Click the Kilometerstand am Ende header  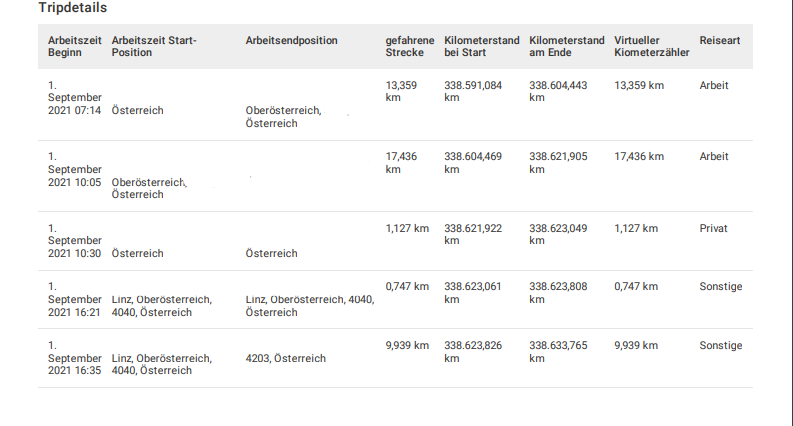point(566,47)
